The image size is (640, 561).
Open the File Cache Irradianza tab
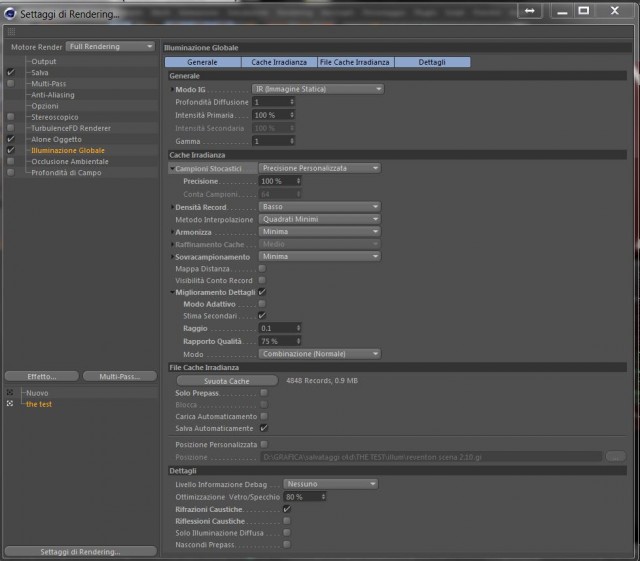(x=355, y=62)
